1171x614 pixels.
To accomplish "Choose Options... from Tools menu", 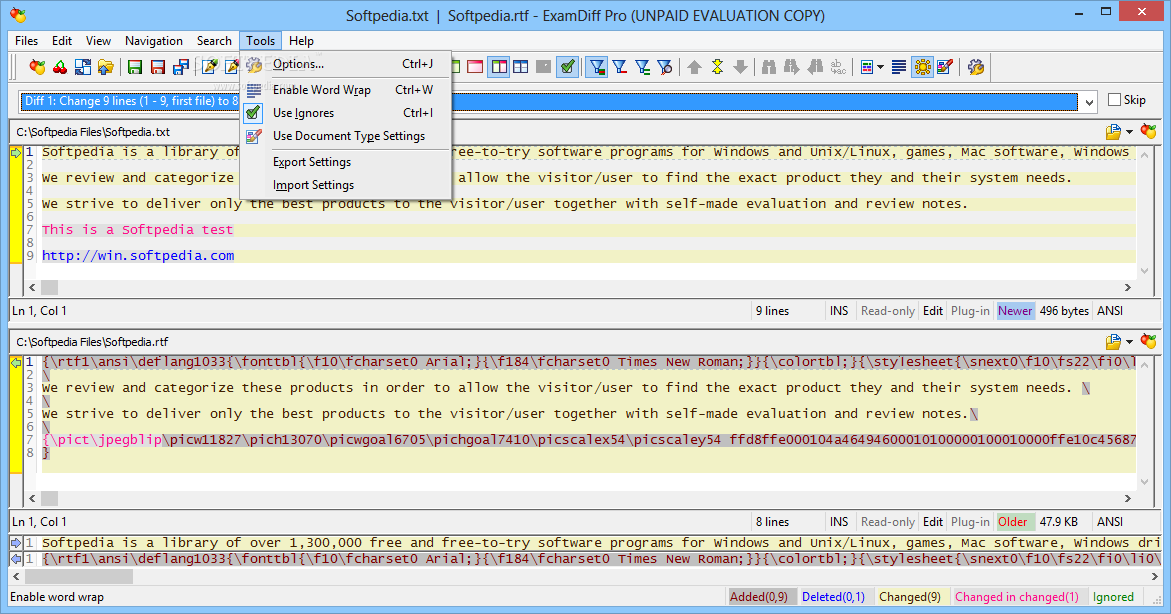I will point(346,64).
